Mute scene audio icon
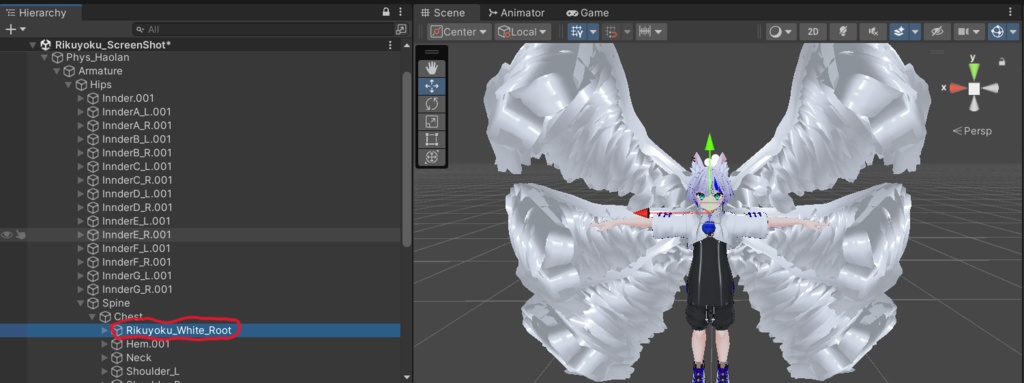 click(873, 31)
